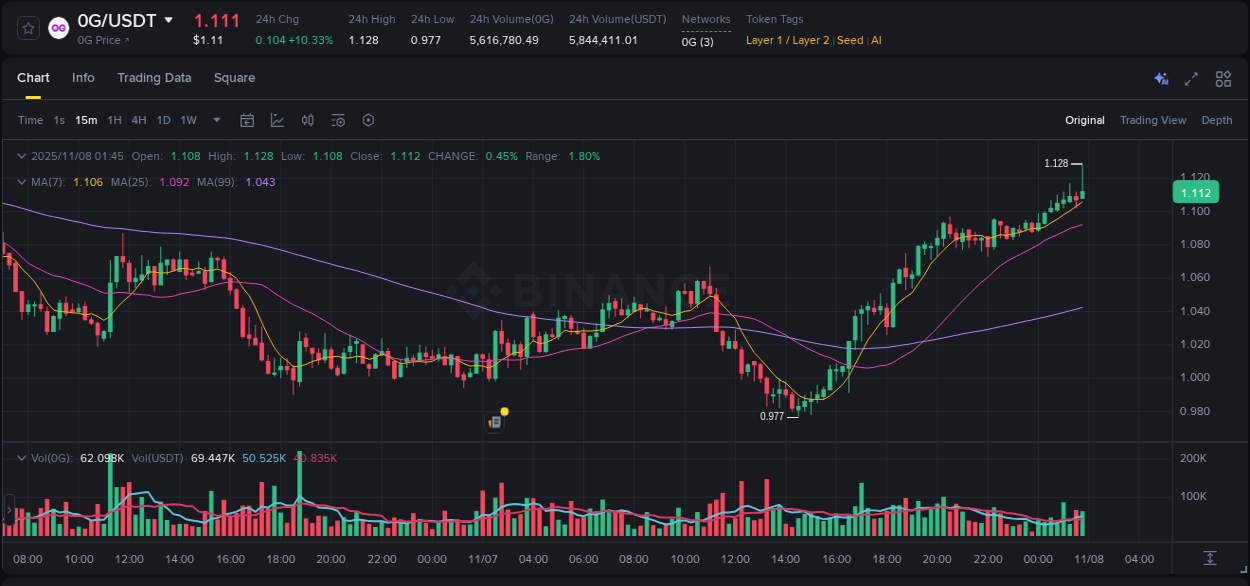Open chart settings via the hexagon icon
1250x586 pixels.
coord(368,120)
